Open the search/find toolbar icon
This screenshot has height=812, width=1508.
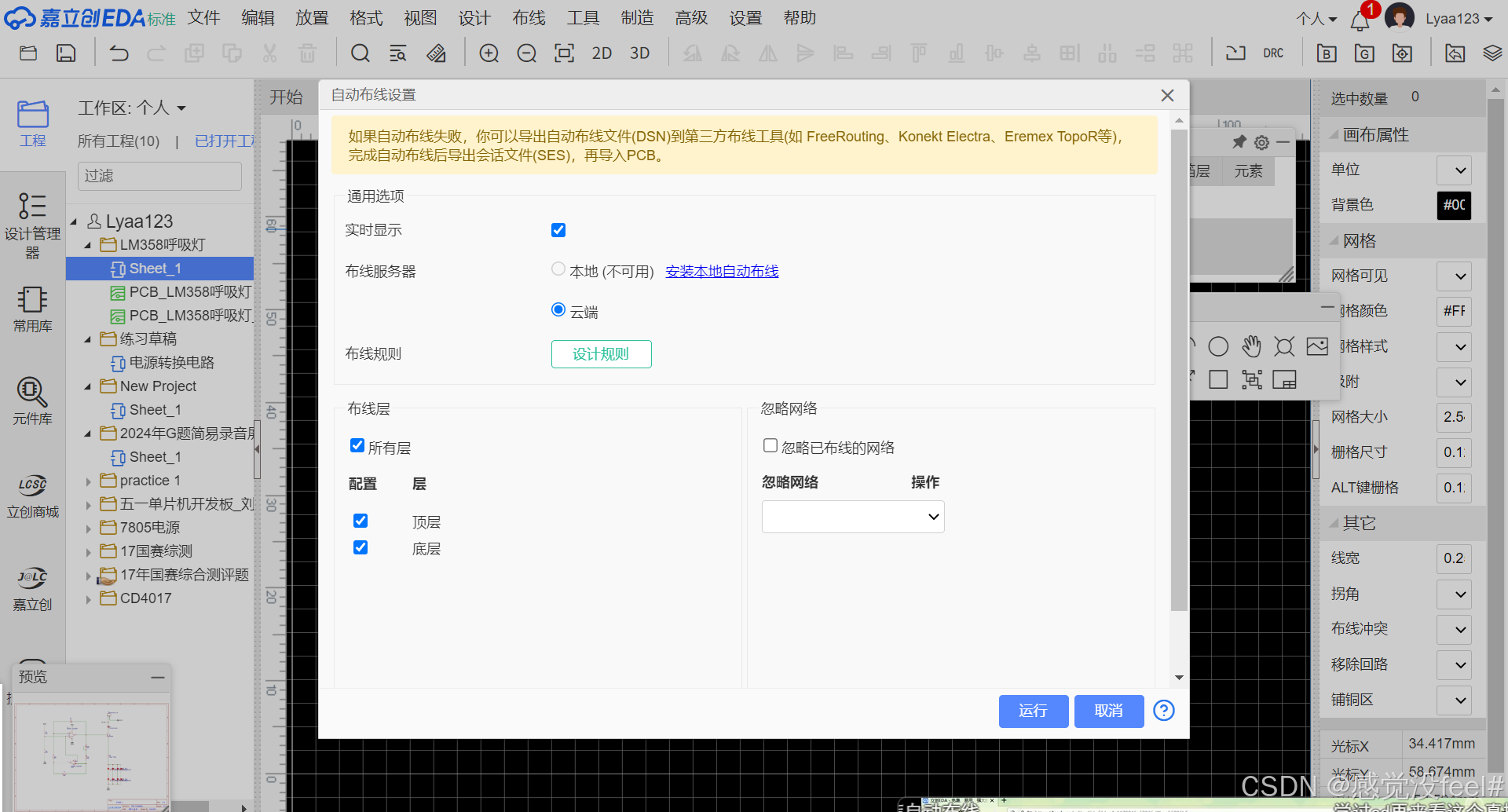(360, 53)
